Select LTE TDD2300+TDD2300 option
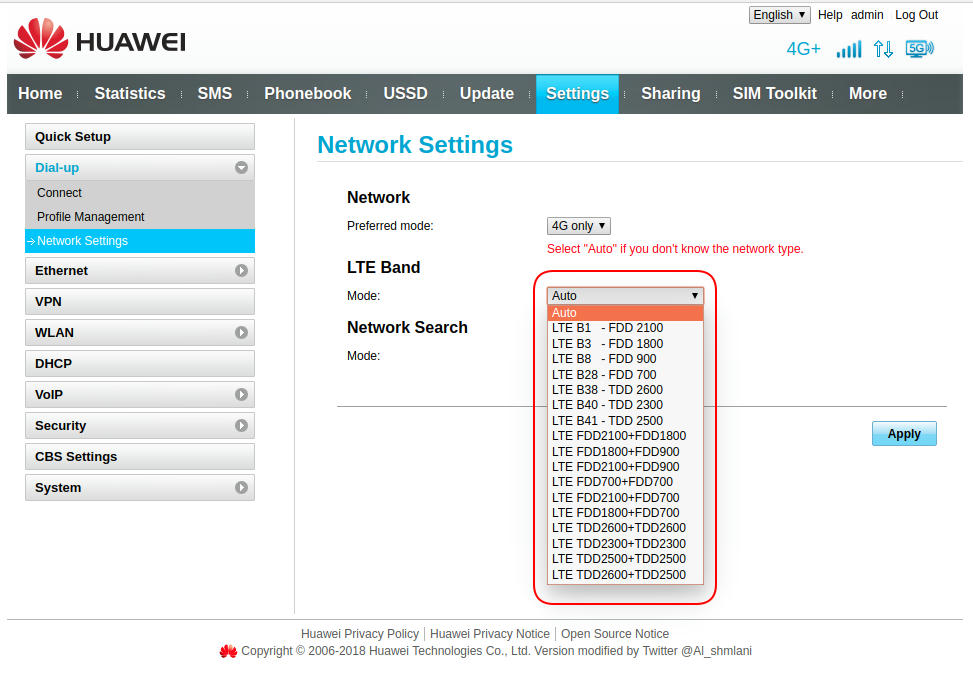The image size is (973, 674). point(625,544)
